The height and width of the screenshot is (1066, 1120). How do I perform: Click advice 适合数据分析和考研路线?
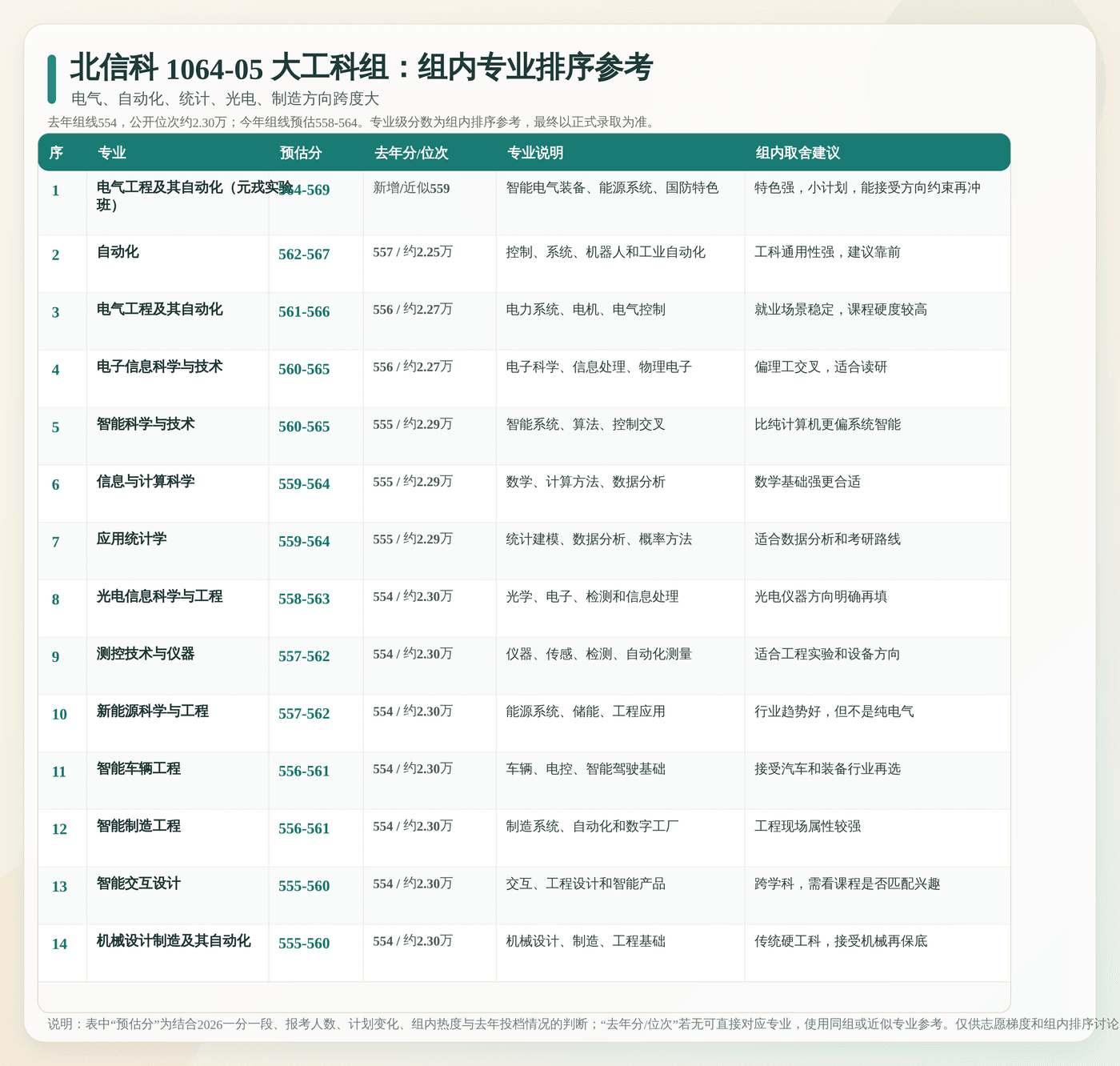pos(827,540)
